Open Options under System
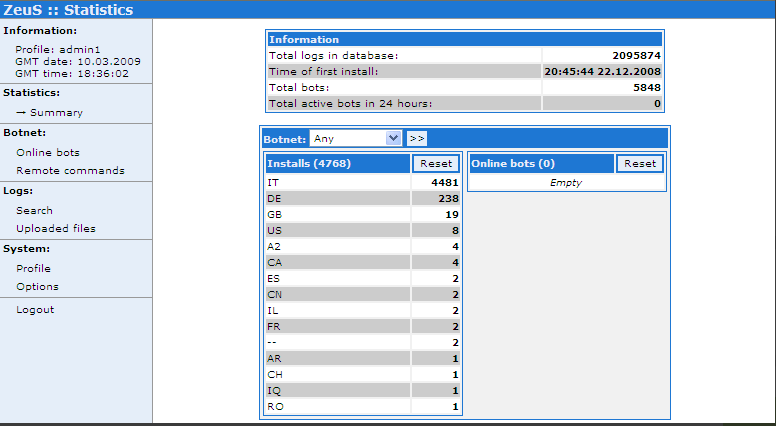This screenshot has width=776, height=426. click(37, 287)
